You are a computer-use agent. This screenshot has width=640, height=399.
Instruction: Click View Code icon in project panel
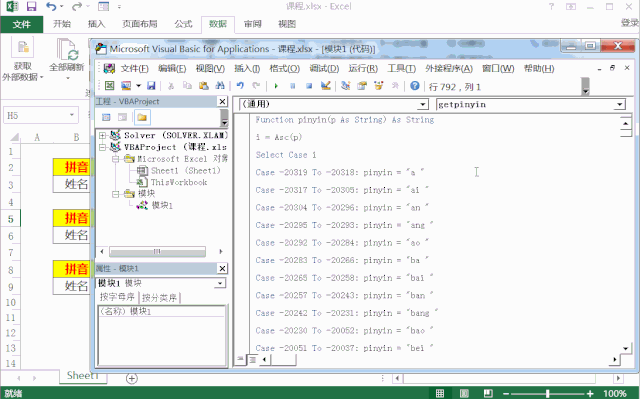106,117
